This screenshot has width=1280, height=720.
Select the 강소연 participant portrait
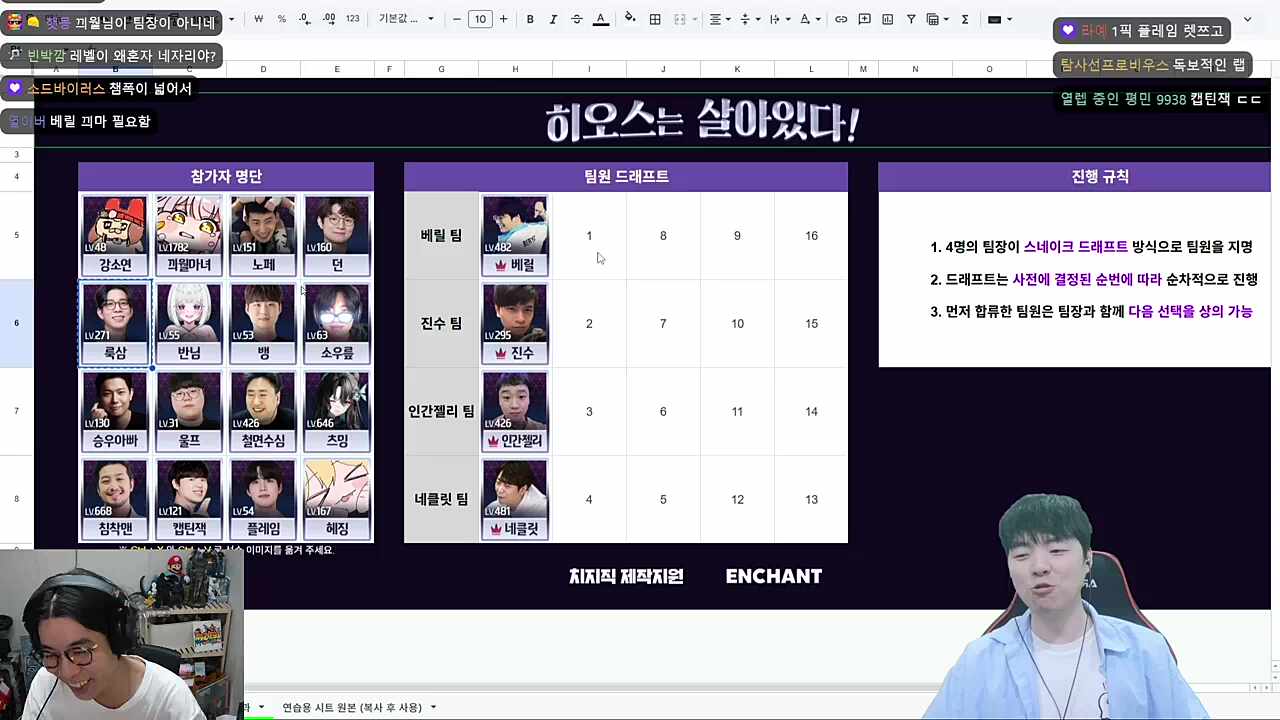[x=115, y=235]
